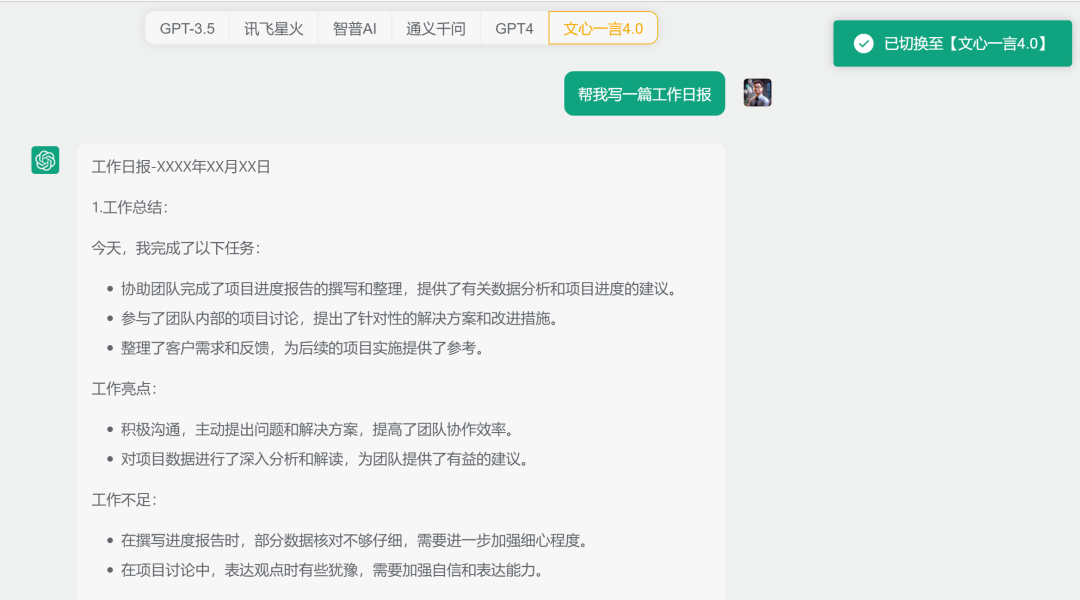This screenshot has width=1080, height=600.
Task: Select the 智谱AI model tab
Action: [x=354, y=28]
